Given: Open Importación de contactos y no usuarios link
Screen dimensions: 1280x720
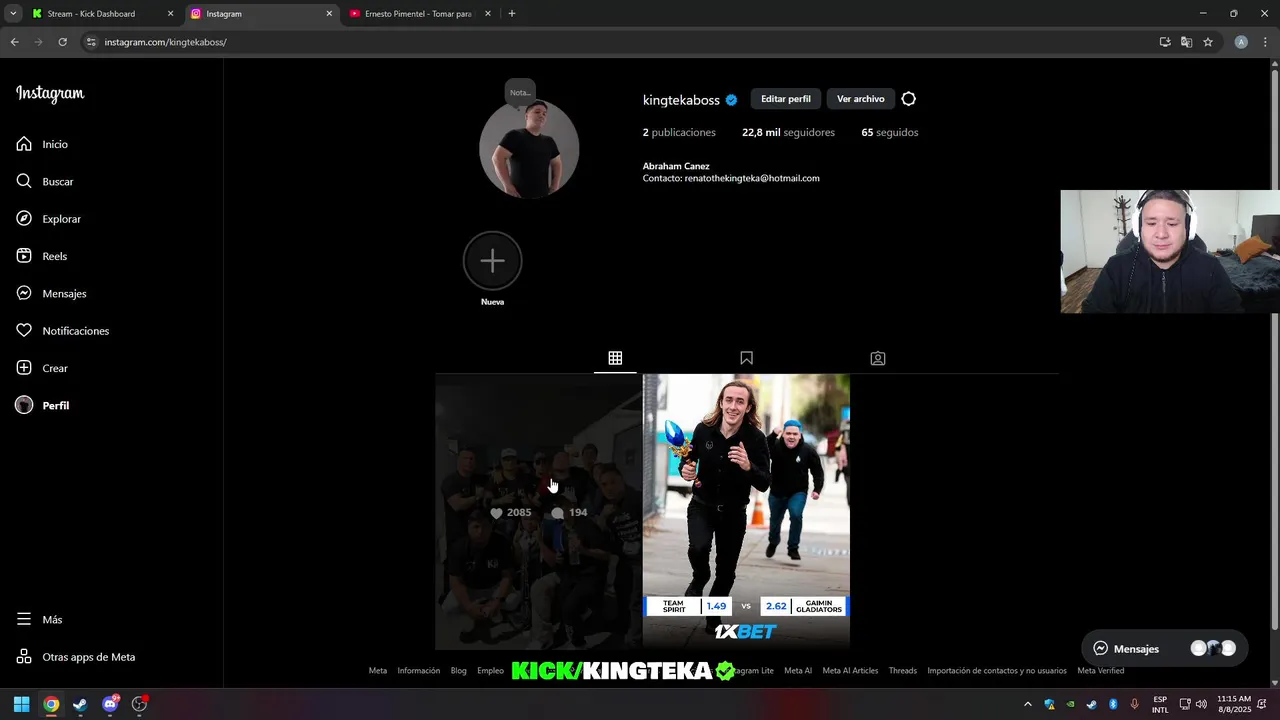Looking at the screenshot, I should tap(996, 671).
